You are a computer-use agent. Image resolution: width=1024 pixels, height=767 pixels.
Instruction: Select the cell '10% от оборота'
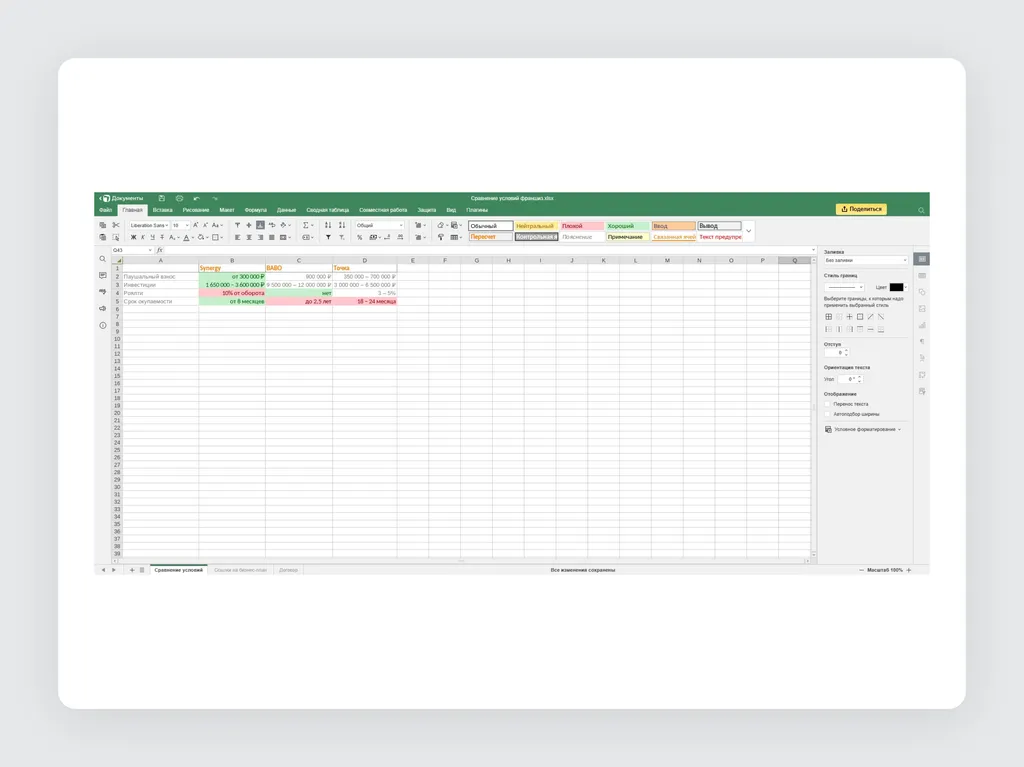pyautogui.click(x=232, y=293)
